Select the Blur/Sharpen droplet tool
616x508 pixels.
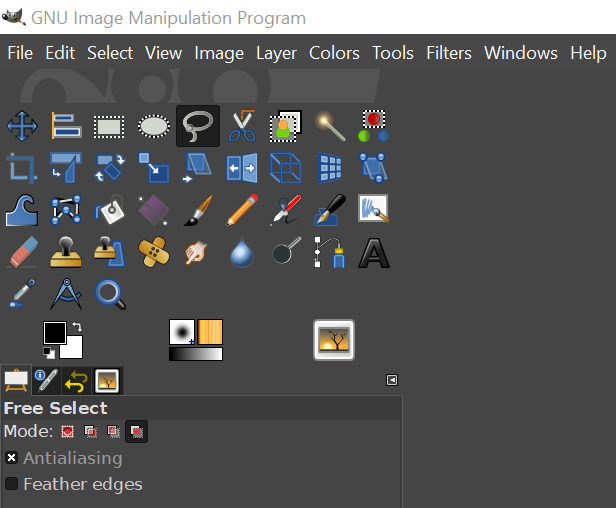pos(242,252)
